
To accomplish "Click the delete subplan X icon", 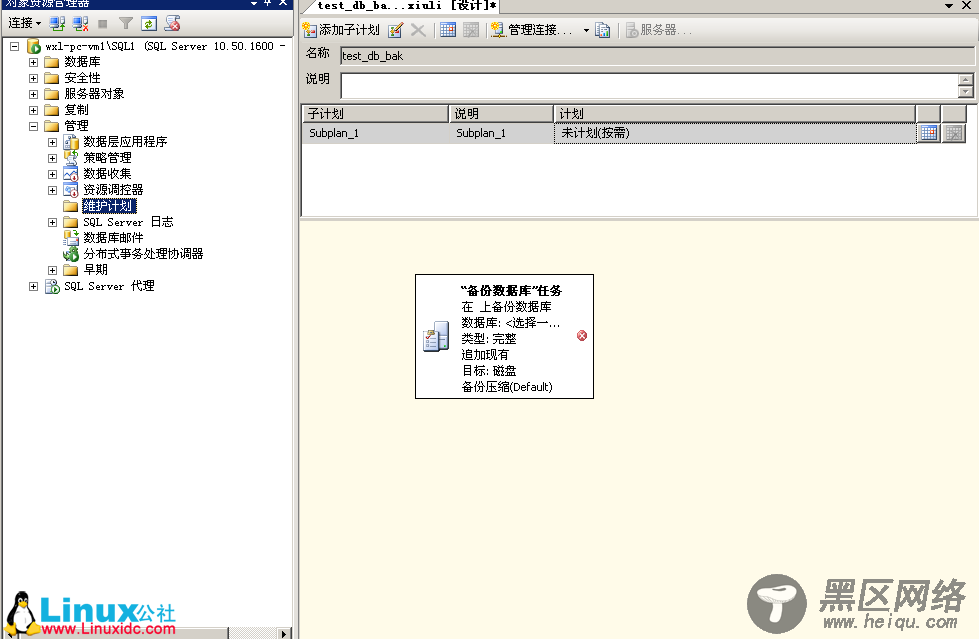I will 418,30.
